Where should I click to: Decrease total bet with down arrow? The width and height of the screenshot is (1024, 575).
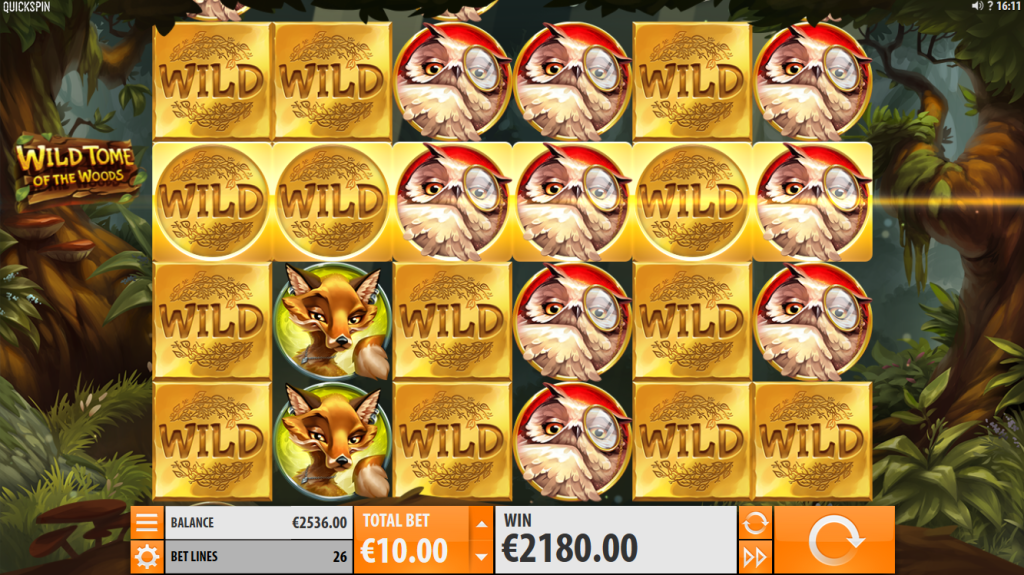click(481, 557)
